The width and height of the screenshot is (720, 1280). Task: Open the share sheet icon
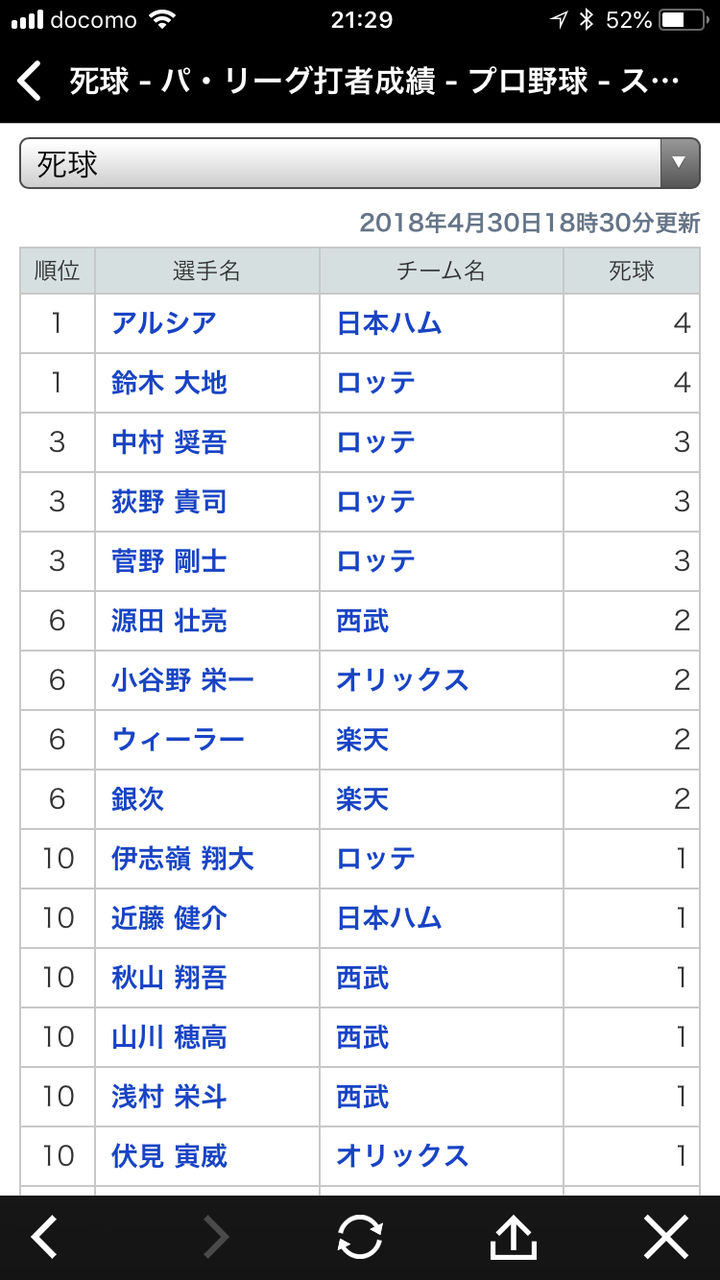pos(514,1238)
